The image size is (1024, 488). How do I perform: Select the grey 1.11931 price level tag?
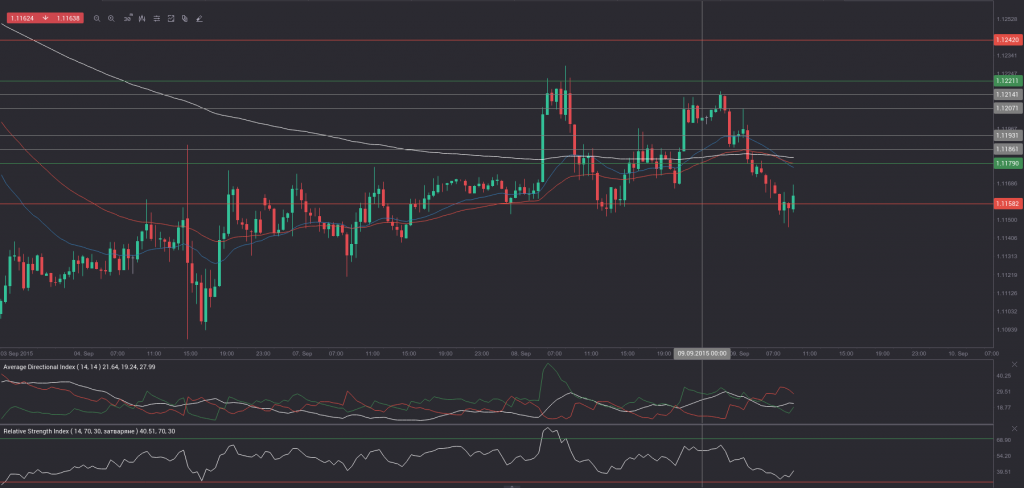click(x=1007, y=135)
